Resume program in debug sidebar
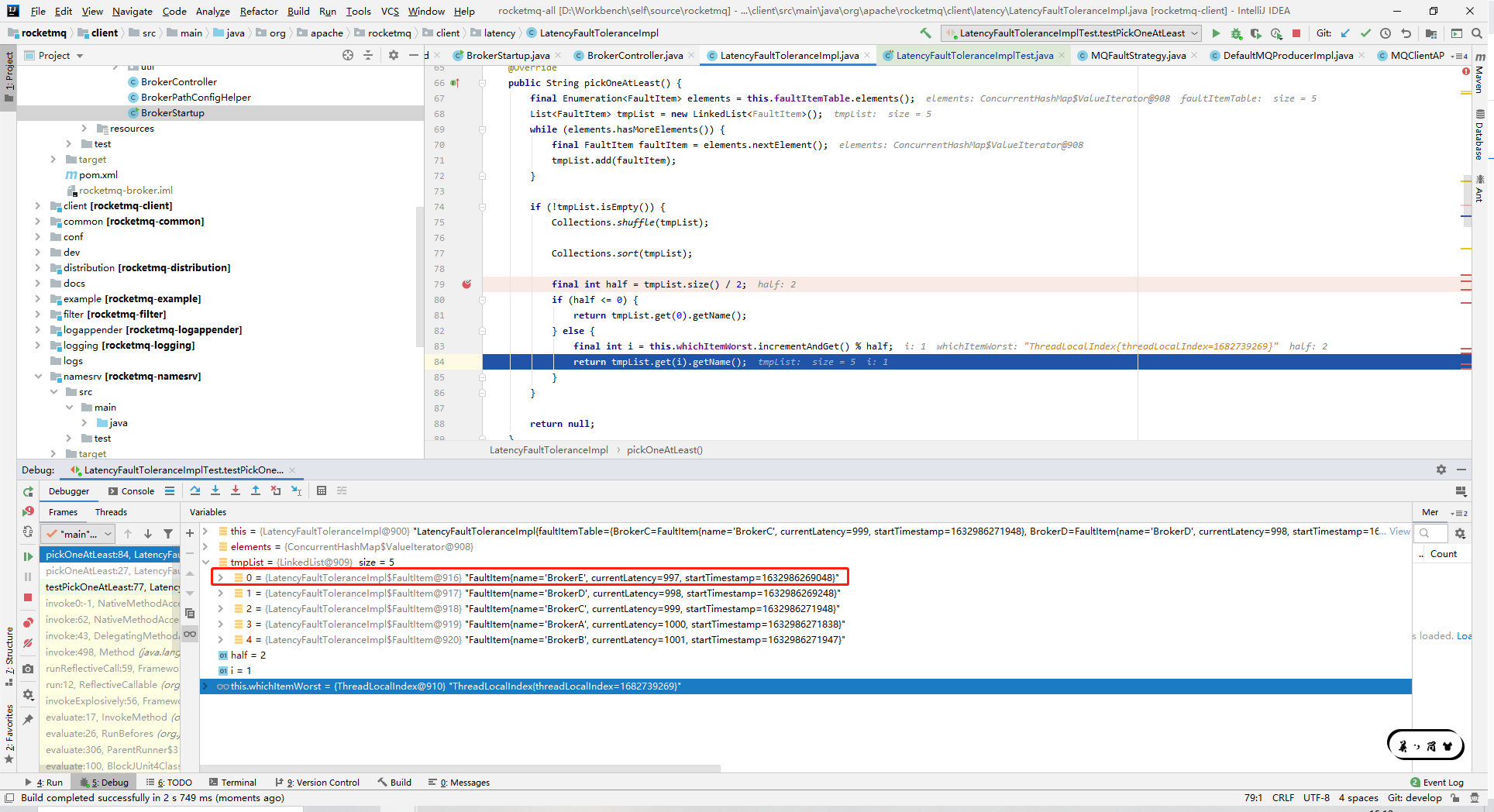 (28, 556)
